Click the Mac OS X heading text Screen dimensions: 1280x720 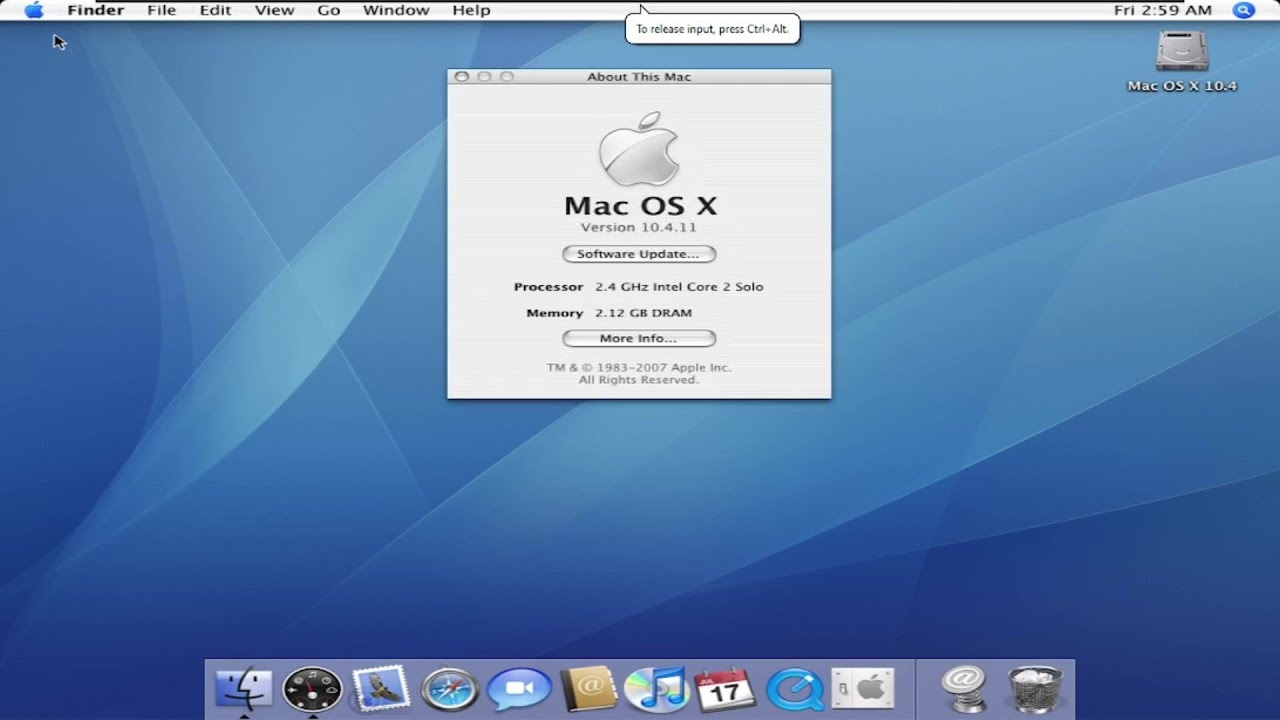point(641,205)
